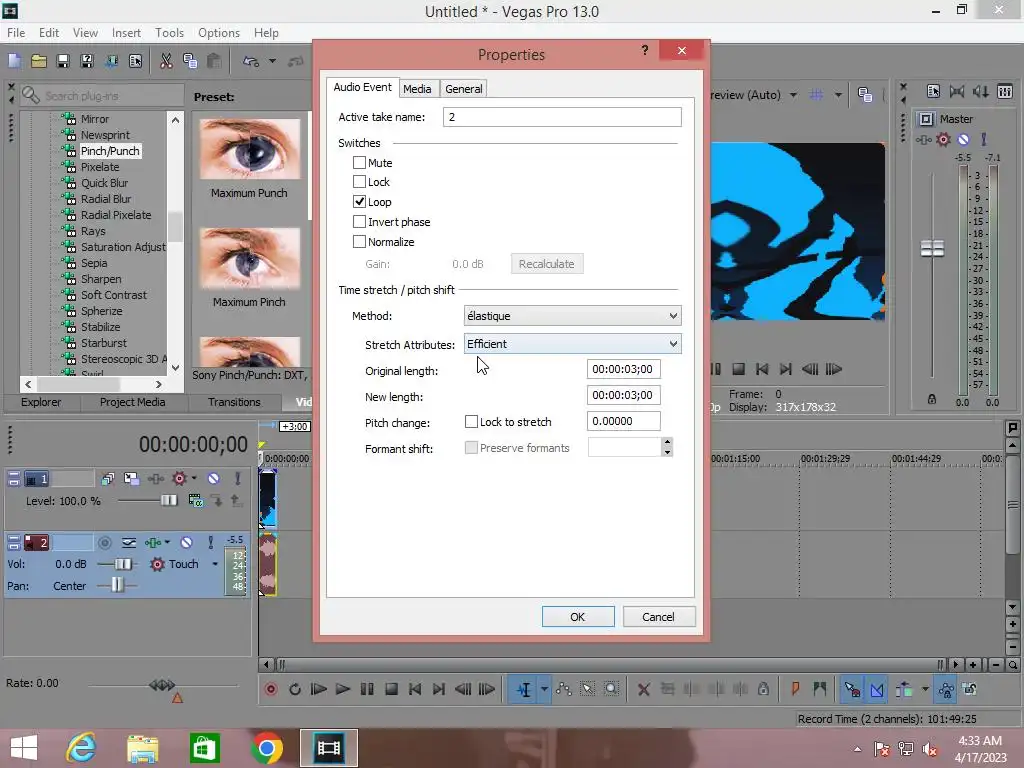Click the Open folder icon in toolbar

39,61
